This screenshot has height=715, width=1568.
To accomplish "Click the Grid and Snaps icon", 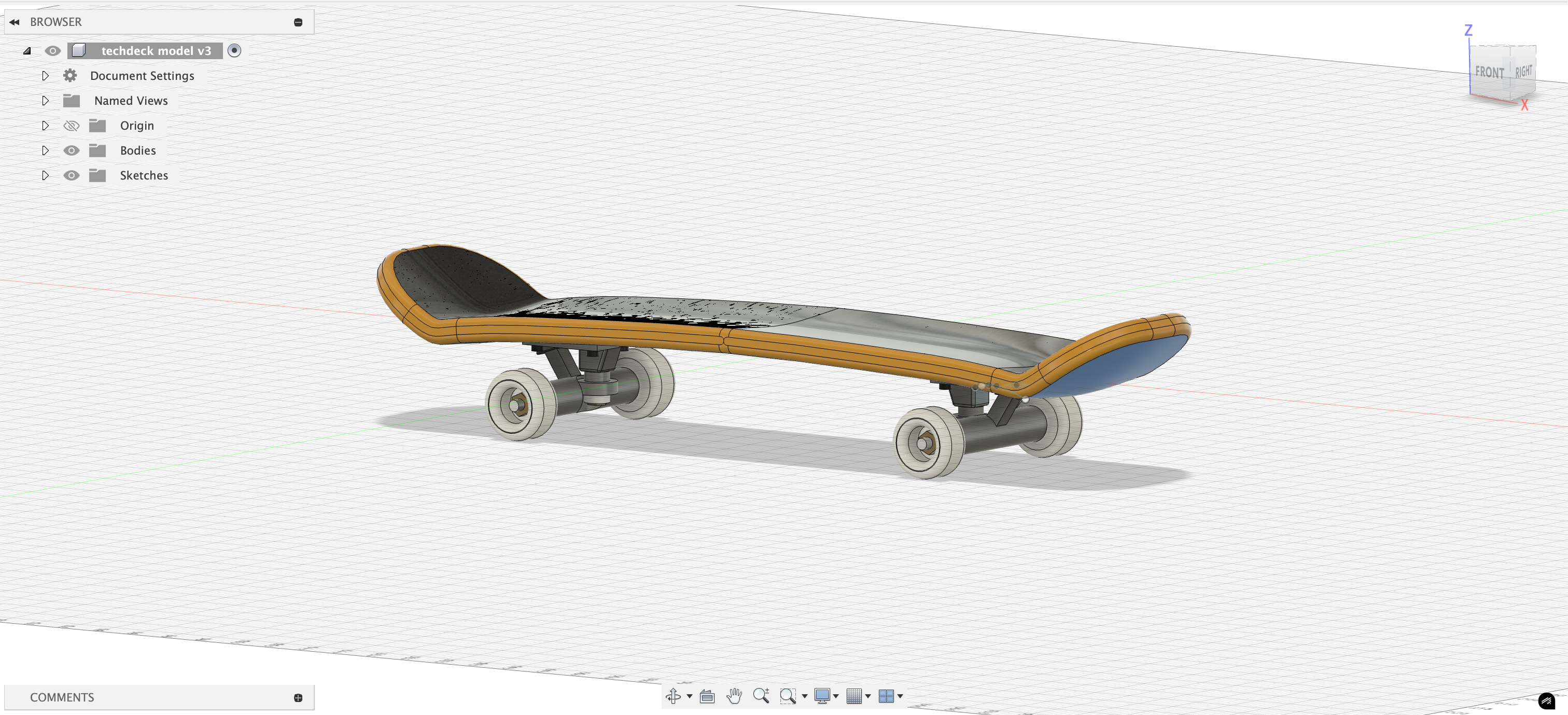I will click(x=854, y=695).
